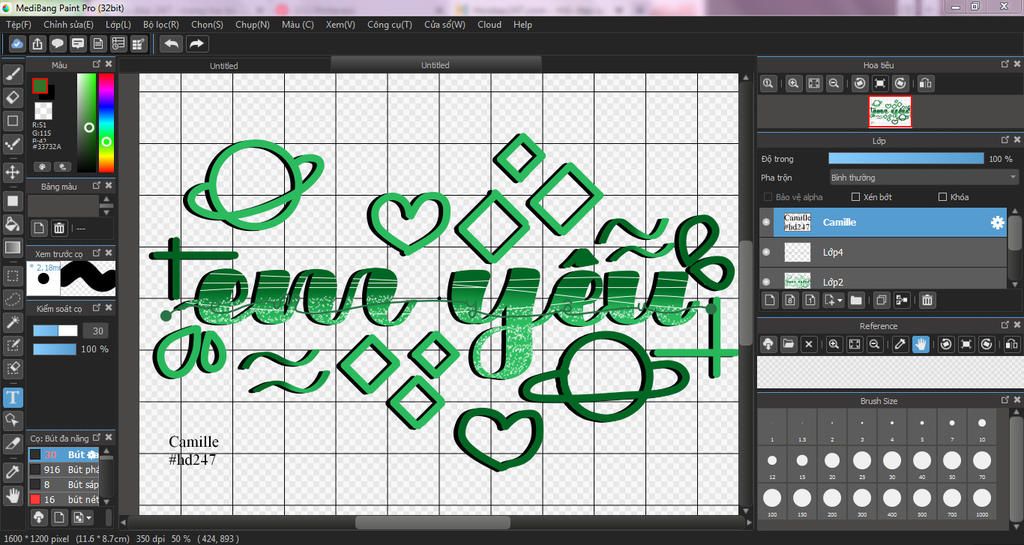The height and width of the screenshot is (545, 1024).
Task: Select the Bút sáp brush in brush list
Action: click(x=64, y=484)
